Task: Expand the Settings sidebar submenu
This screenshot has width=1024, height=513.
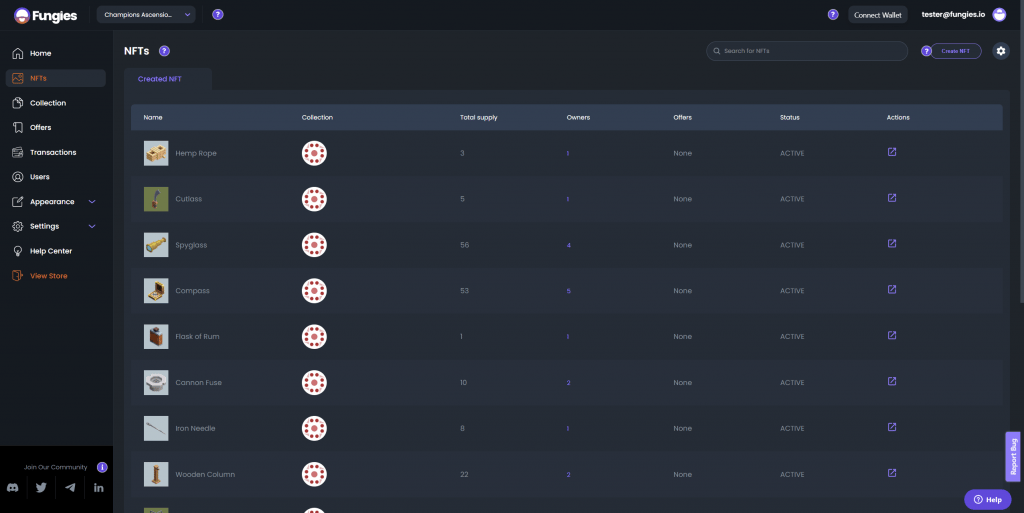Action: (x=92, y=226)
